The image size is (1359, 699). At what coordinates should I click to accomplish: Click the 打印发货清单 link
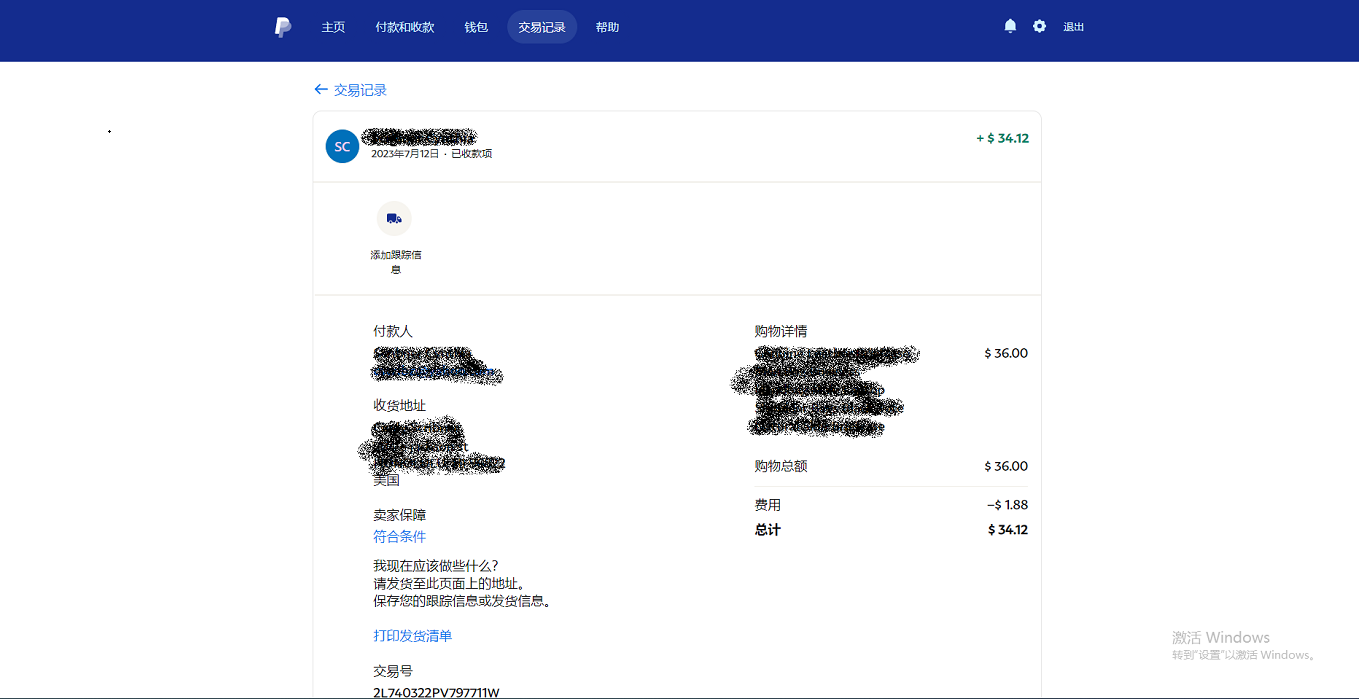point(413,635)
